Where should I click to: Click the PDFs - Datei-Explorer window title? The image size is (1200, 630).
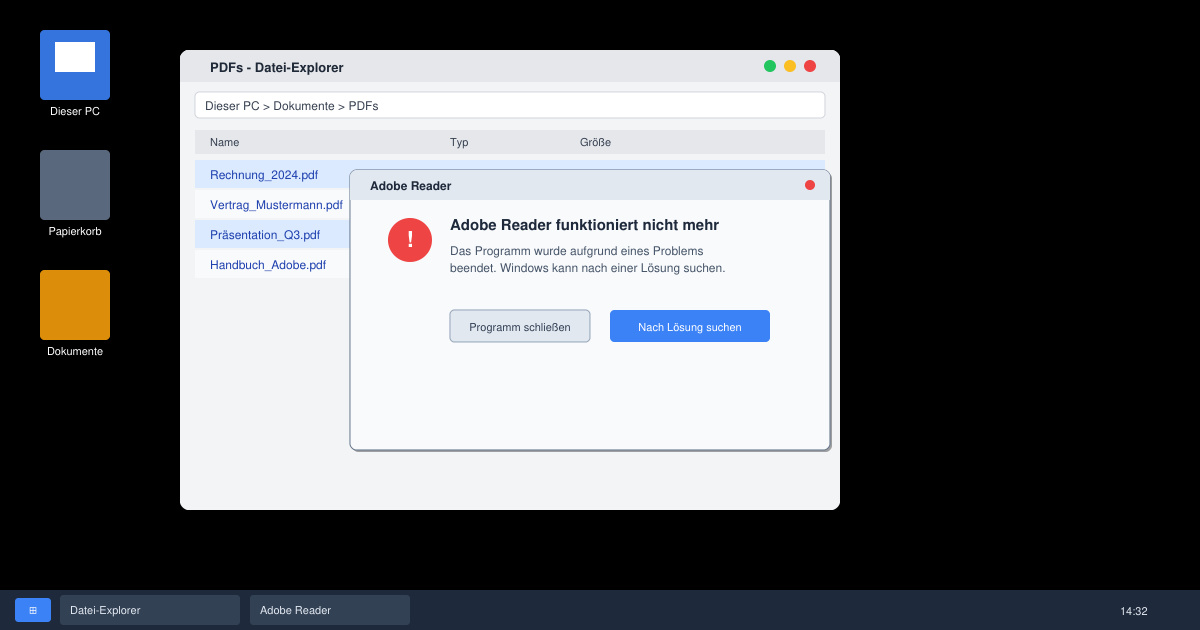(277, 67)
